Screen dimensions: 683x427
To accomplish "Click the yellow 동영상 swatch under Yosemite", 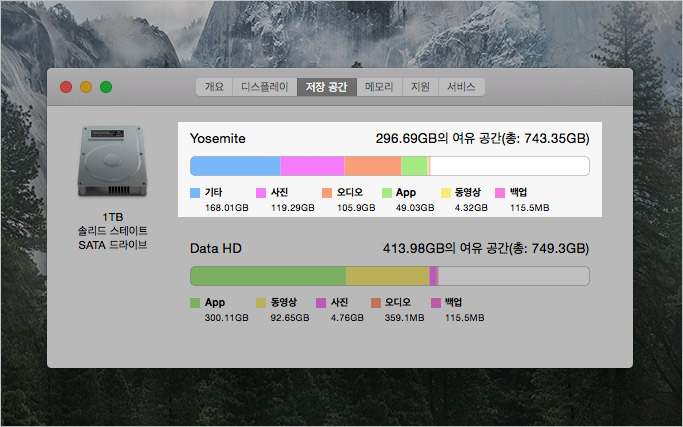I will point(446,193).
